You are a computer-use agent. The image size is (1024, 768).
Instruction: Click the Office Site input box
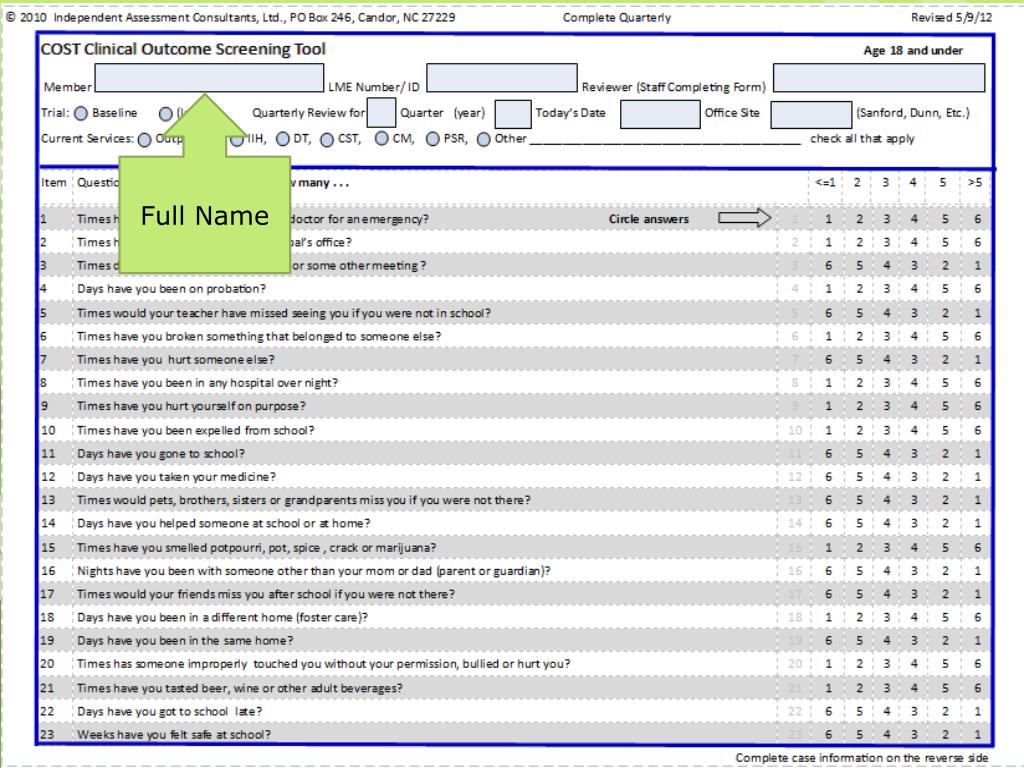(x=811, y=114)
